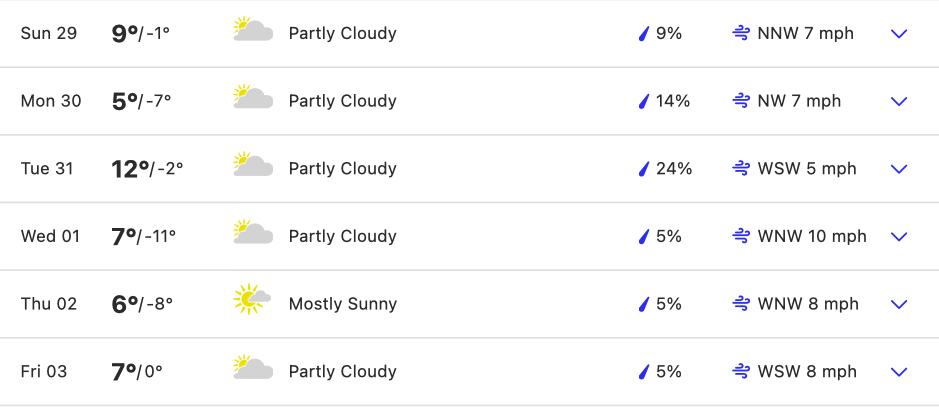Expand the Tue 31 forecast chevron
Screen dimensions: 939x411
coord(899,169)
